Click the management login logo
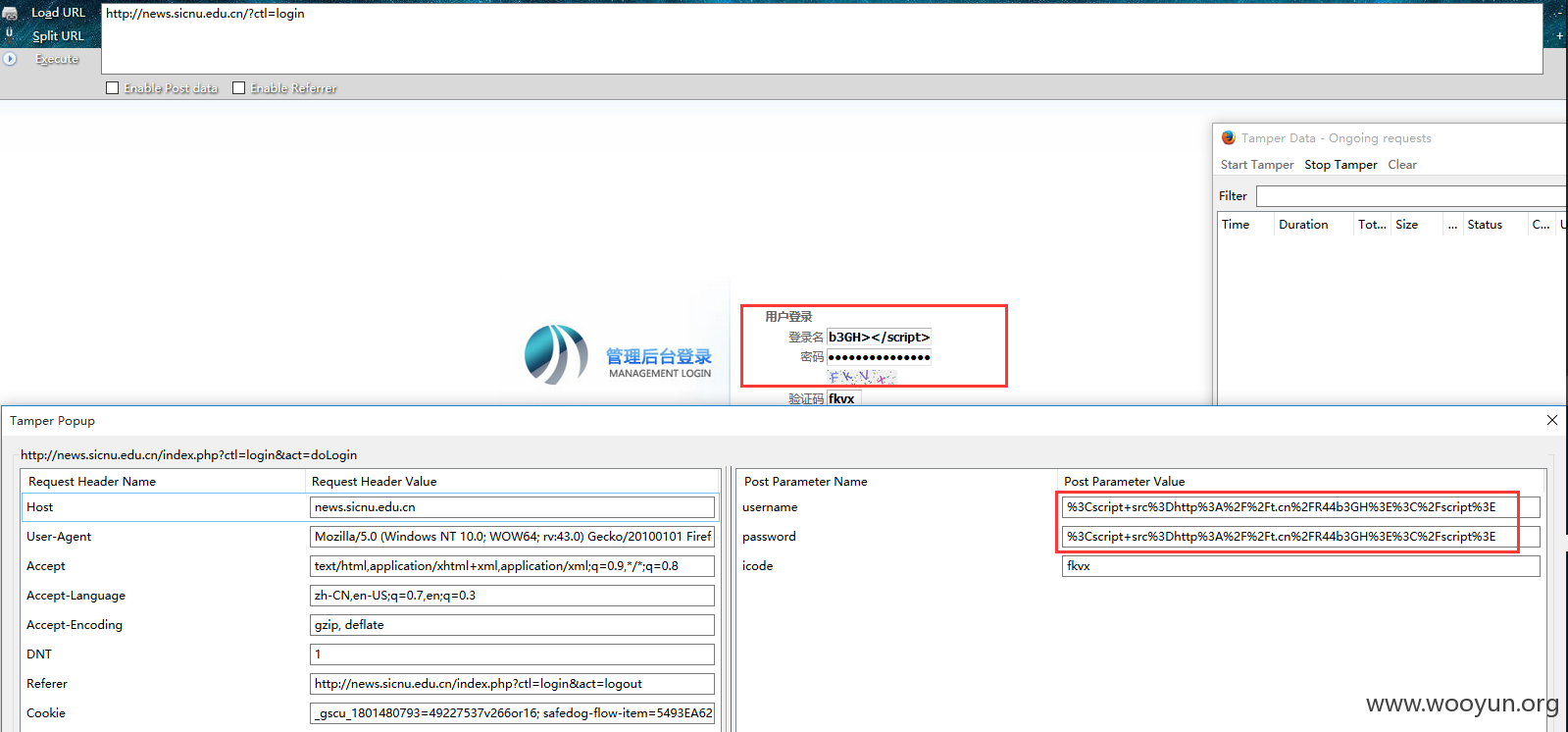This screenshot has width=1568, height=732. coord(619,354)
